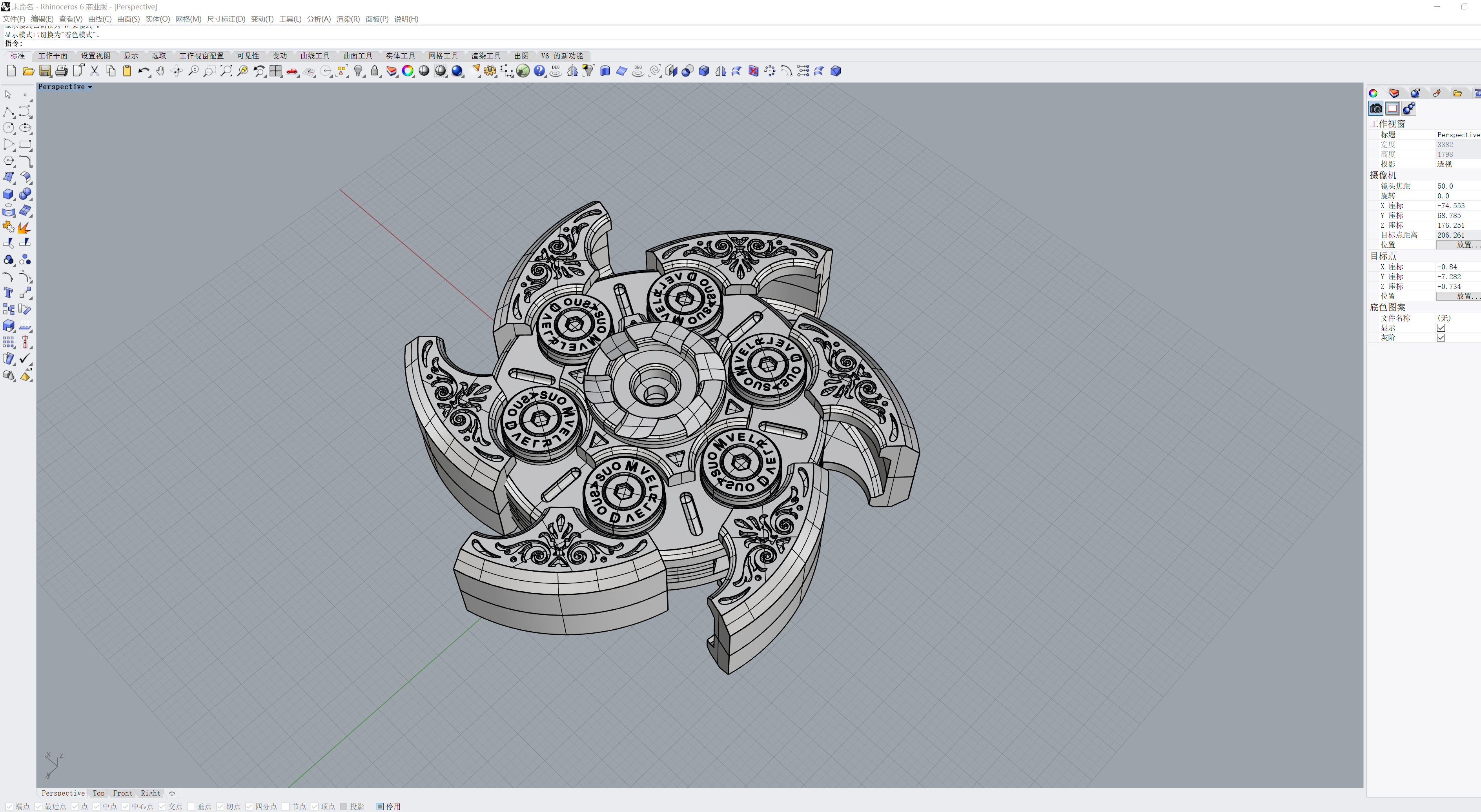Switch to the Top viewport tab

click(x=98, y=793)
